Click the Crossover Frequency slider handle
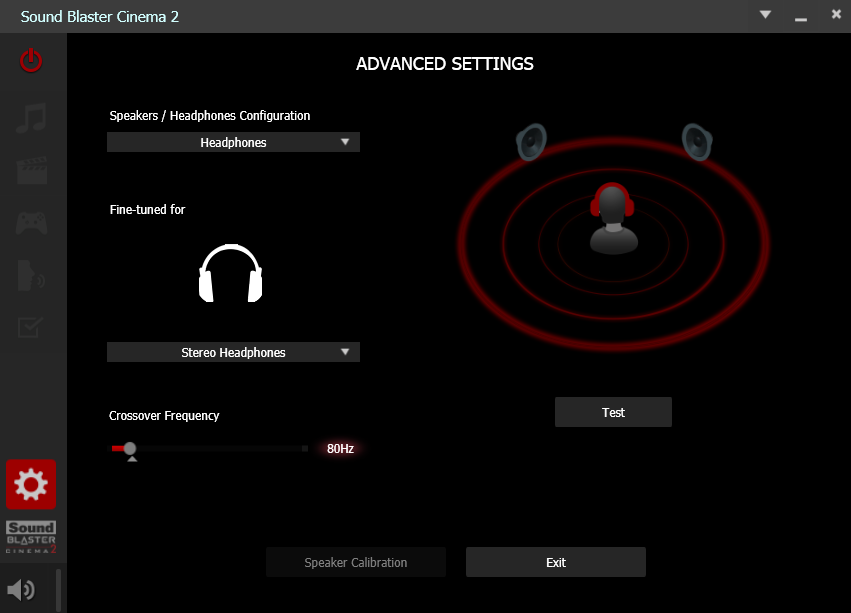This screenshot has width=851, height=613. click(x=130, y=449)
